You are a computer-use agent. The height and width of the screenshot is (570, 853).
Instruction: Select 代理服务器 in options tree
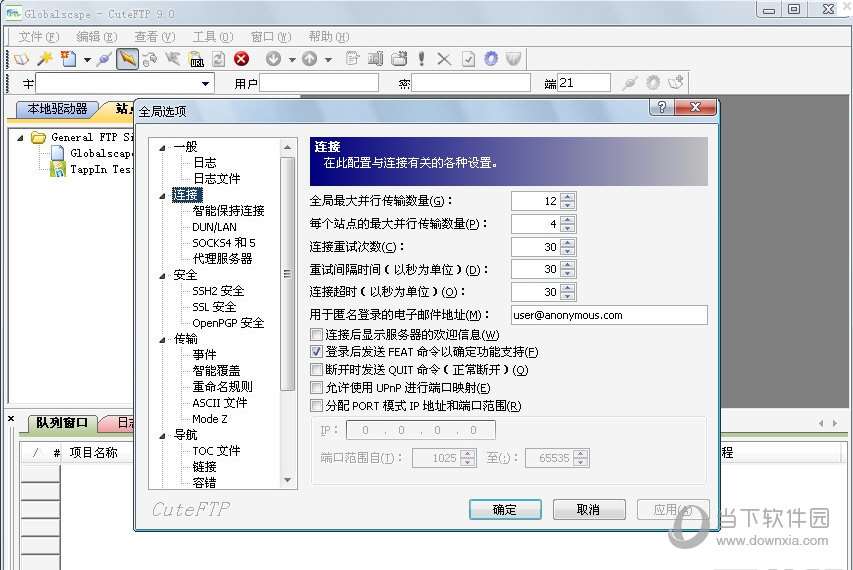tap(222, 259)
